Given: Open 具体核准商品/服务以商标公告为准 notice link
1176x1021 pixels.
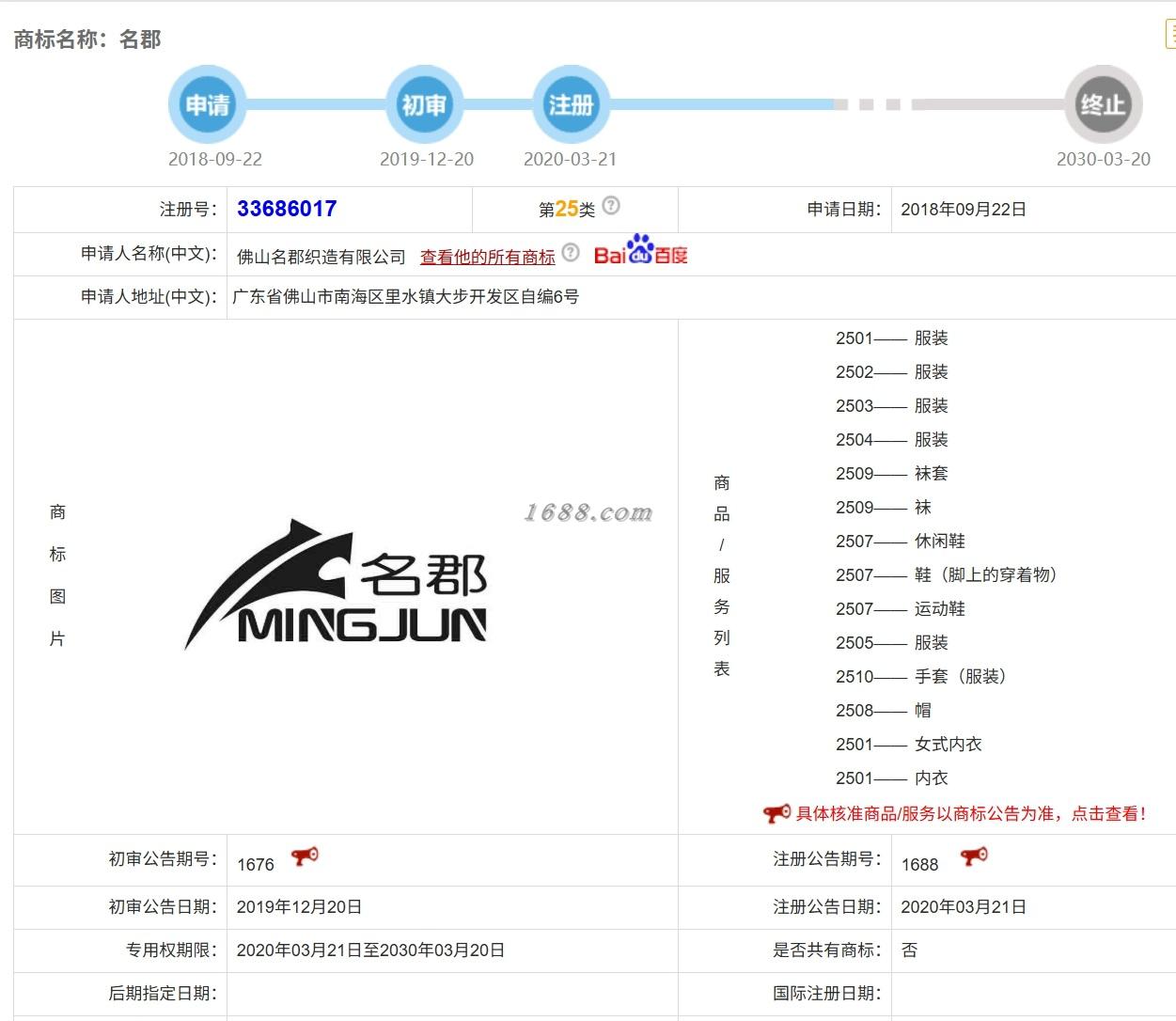Looking at the screenshot, I should [x=971, y=814].
